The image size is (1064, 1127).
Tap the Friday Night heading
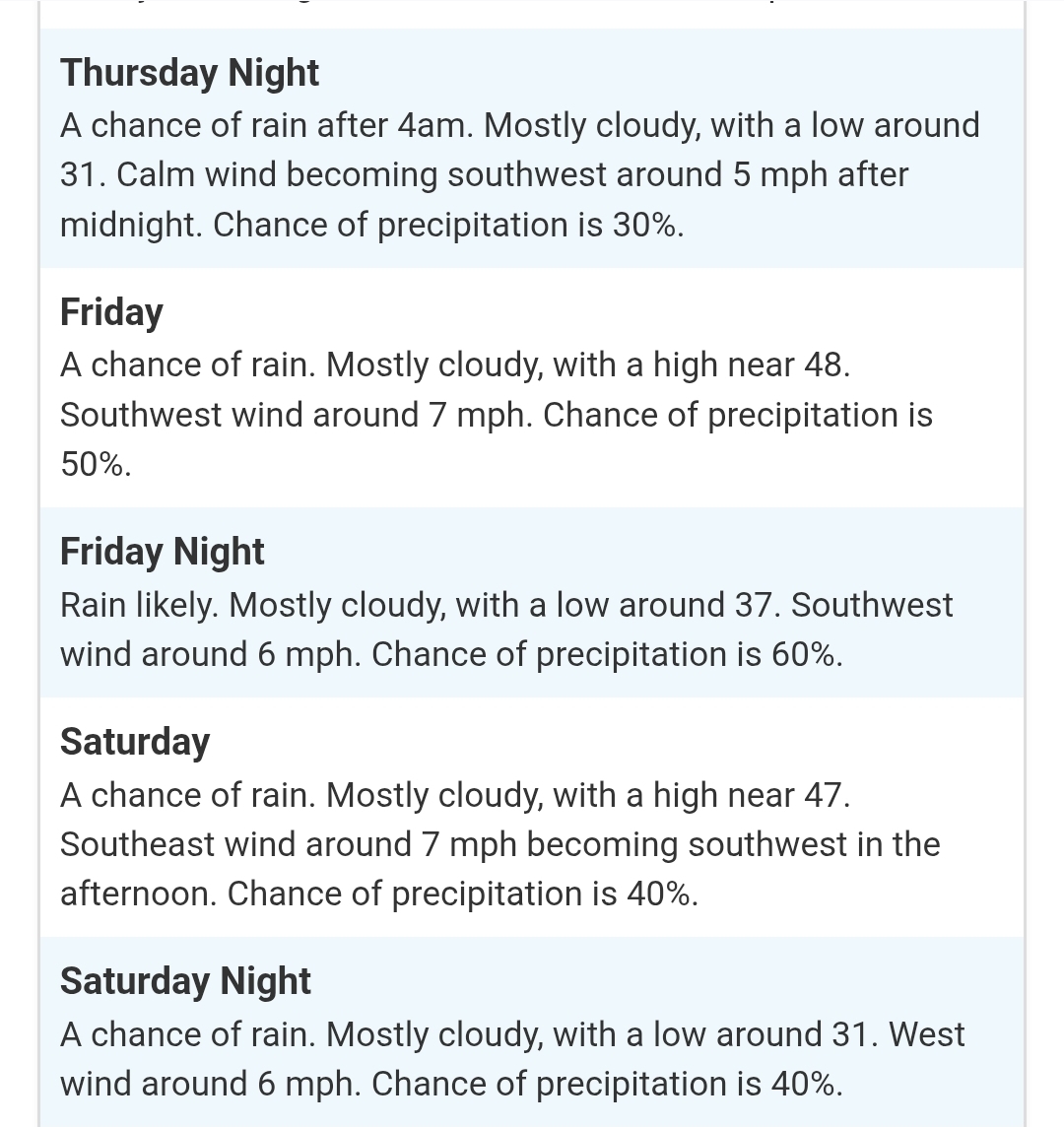[x=162, y=552]
